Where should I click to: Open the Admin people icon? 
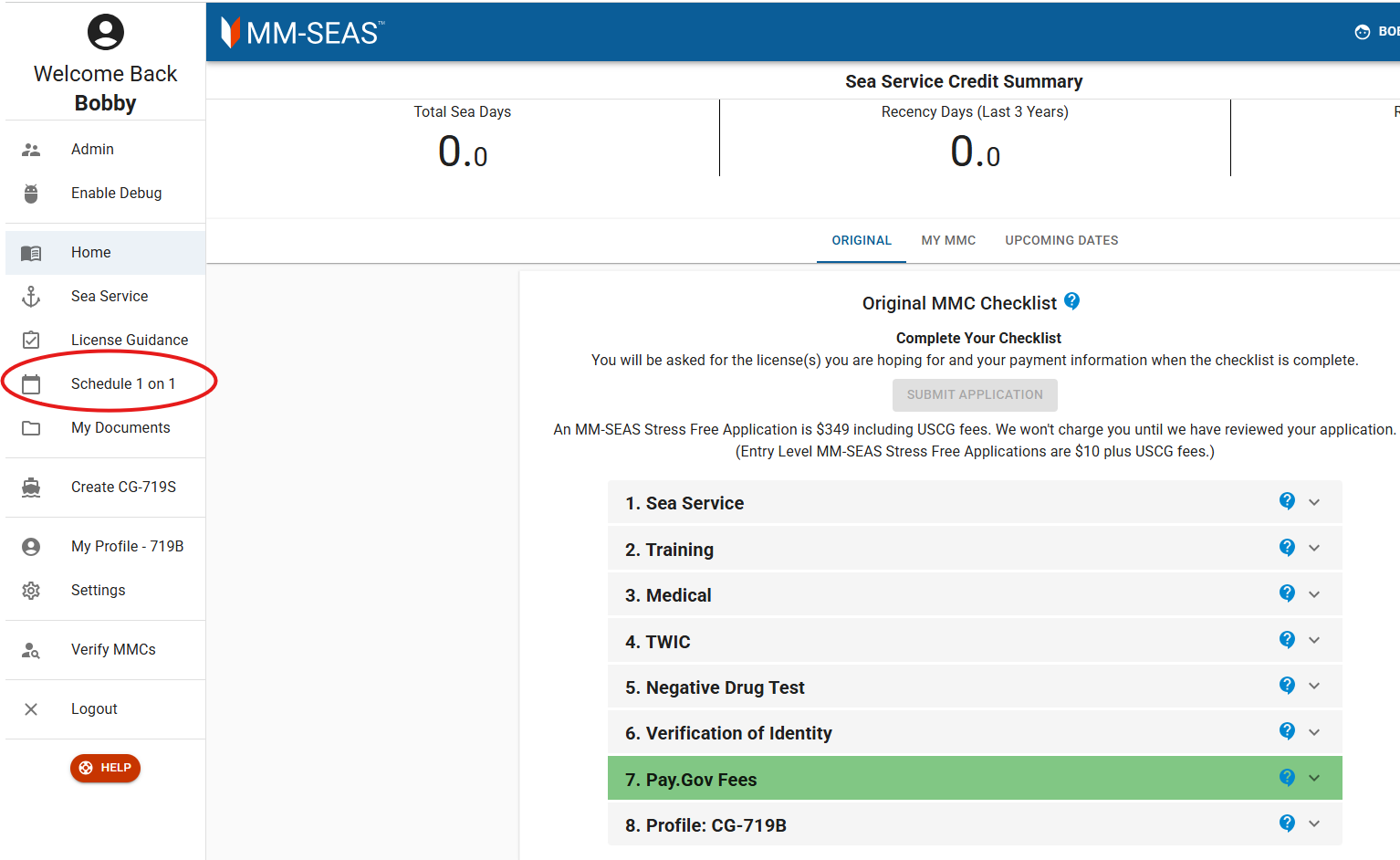31,150
